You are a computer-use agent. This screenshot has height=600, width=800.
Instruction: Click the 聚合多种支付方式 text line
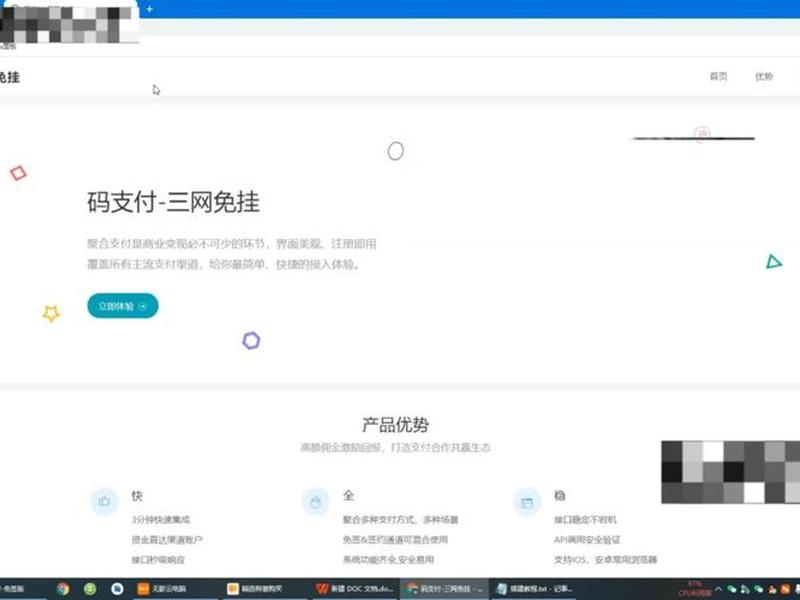401,519
